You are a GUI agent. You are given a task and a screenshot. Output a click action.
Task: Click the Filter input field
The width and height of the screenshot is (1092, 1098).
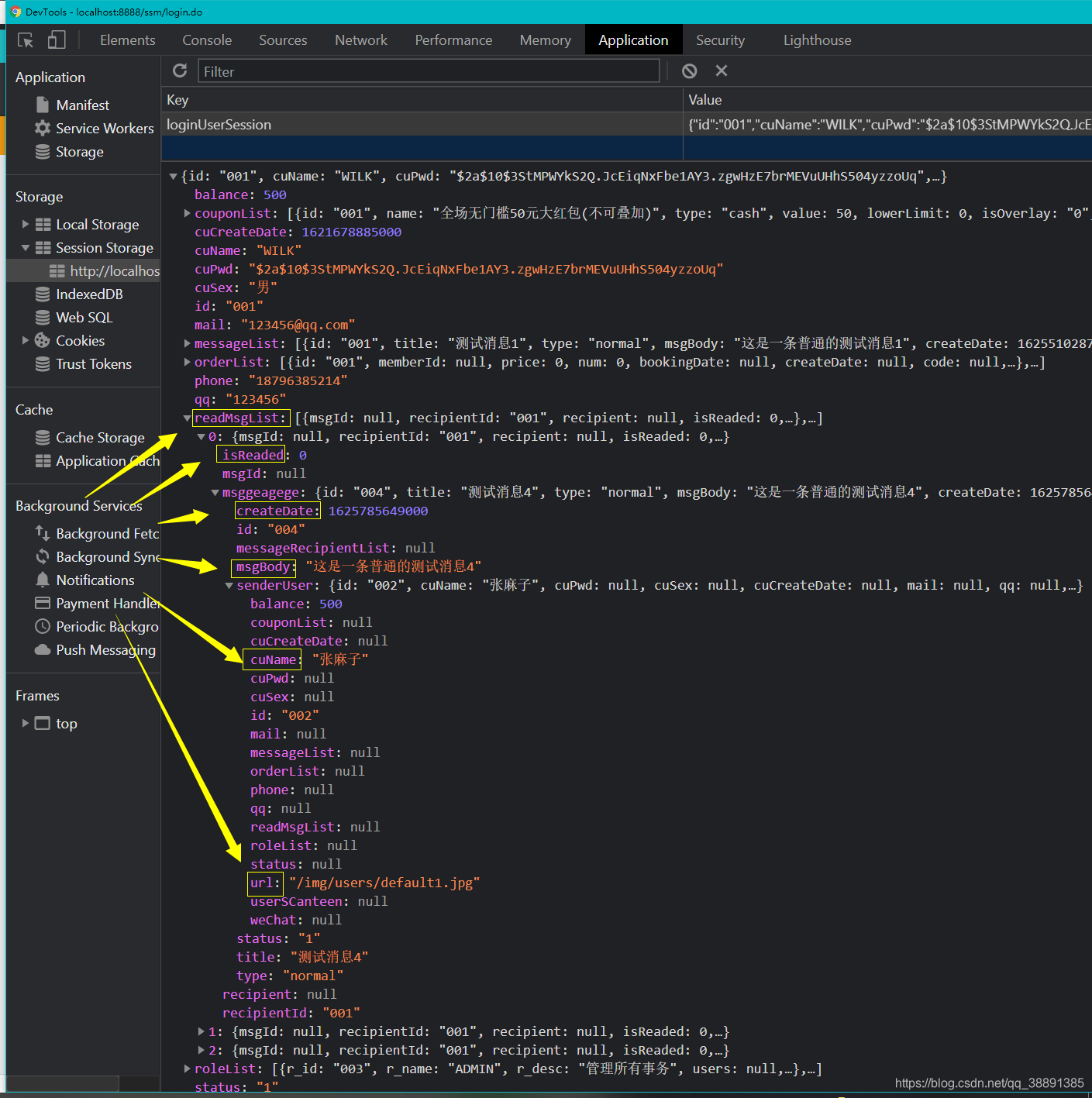click(x=429, y=71)
